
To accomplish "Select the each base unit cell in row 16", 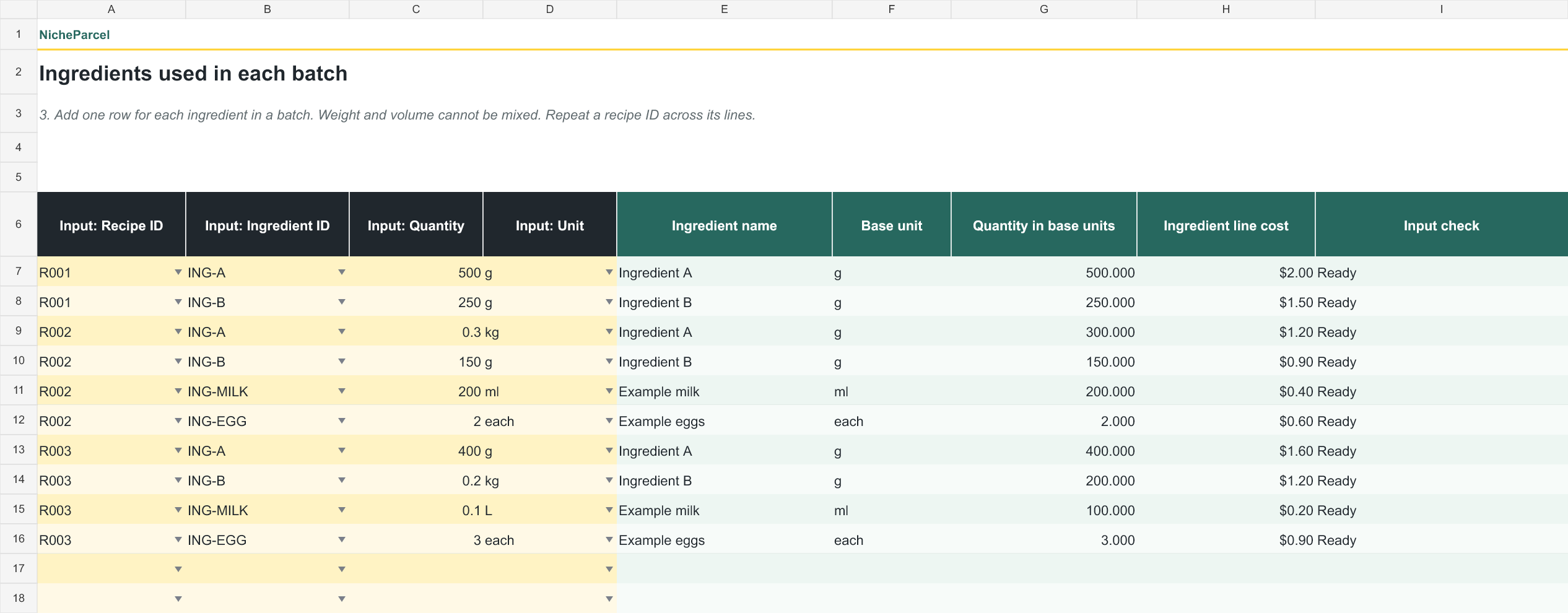I will [892, 540].
